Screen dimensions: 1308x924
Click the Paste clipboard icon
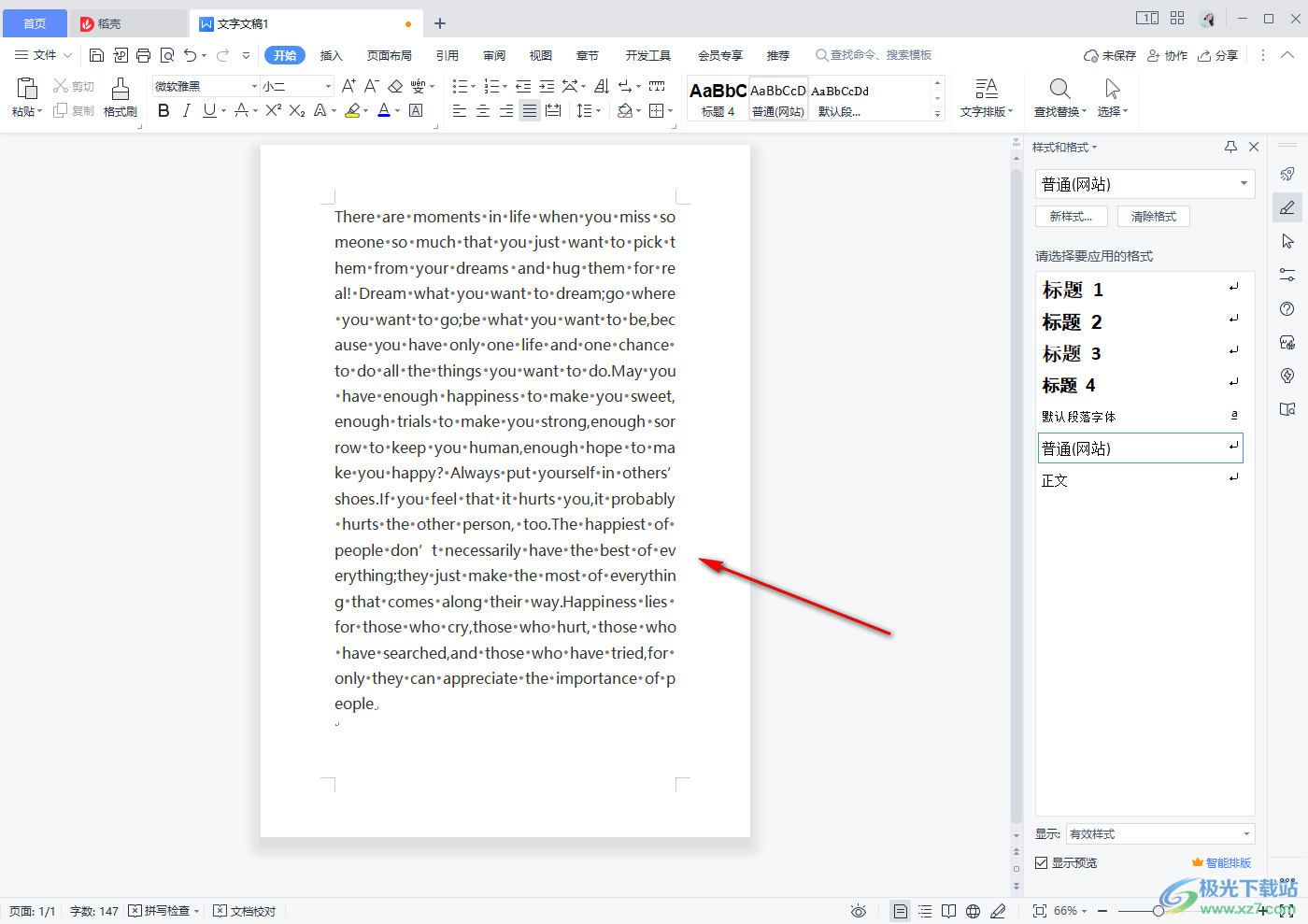pyautogui.click(x=27, y=89)
